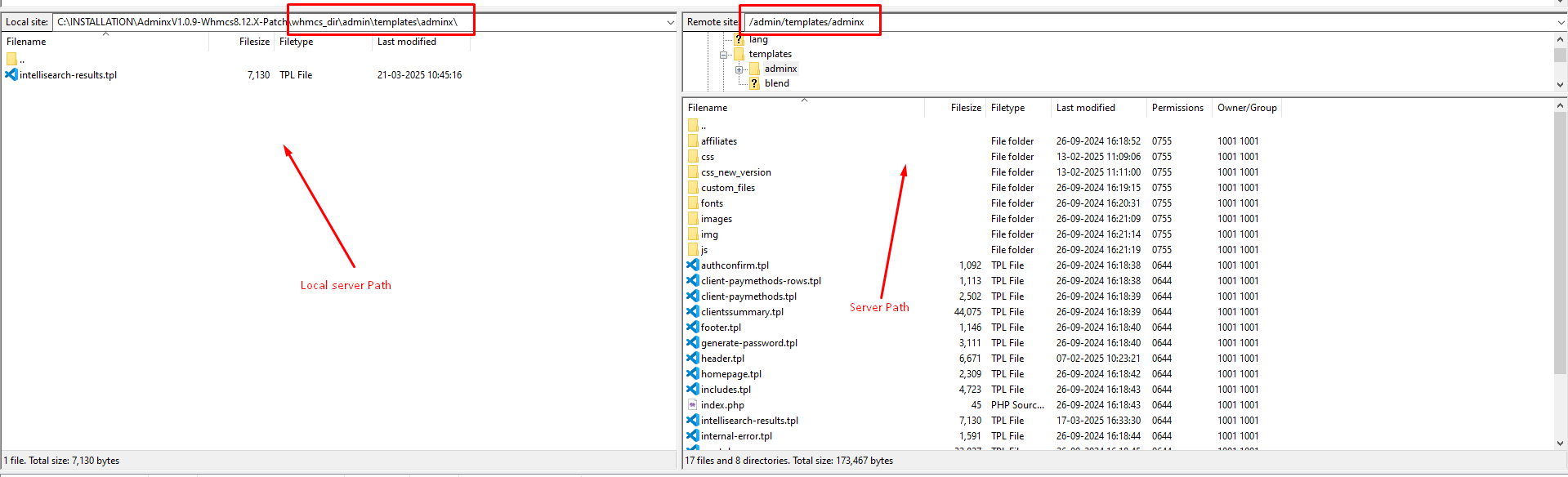Click the custom_files folder icon
Image resolution: width=1568 pixels, height=477 pixels.
coord(693,188)
